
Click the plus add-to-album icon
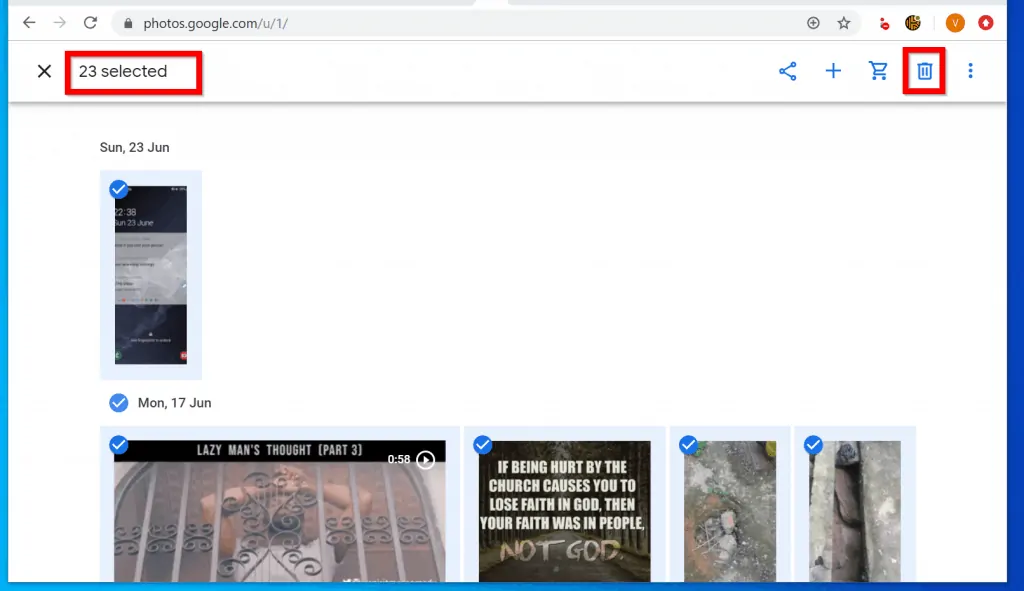[x=833, y=71]
